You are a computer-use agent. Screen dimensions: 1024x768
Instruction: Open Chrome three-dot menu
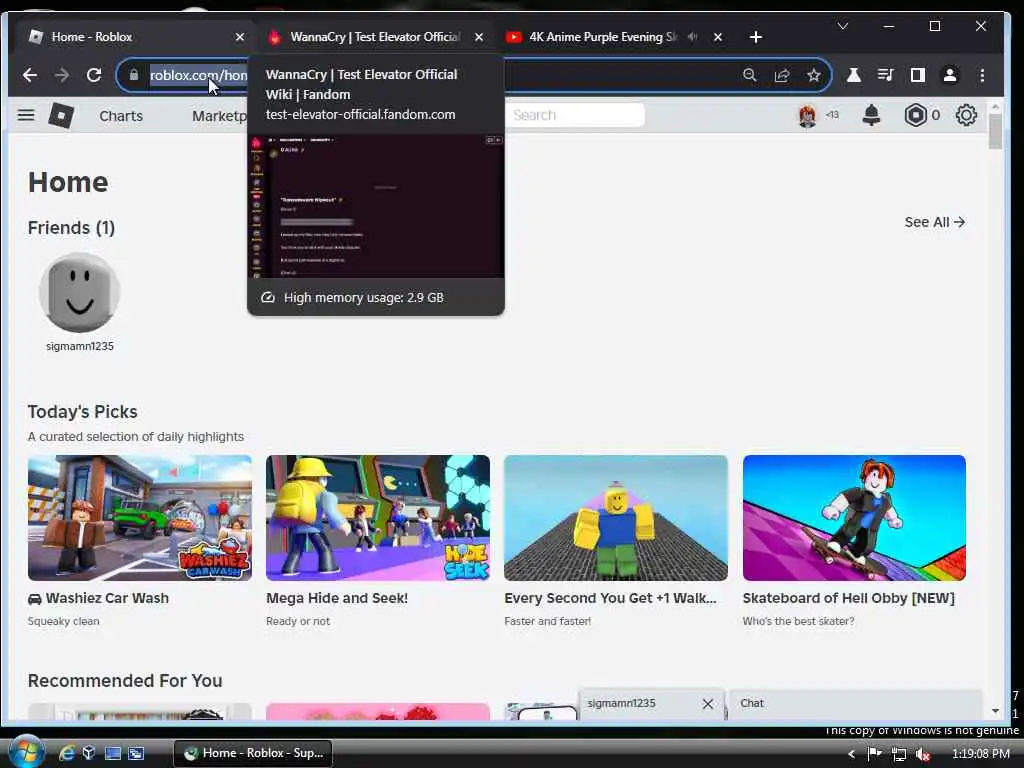tap(982, 75)
